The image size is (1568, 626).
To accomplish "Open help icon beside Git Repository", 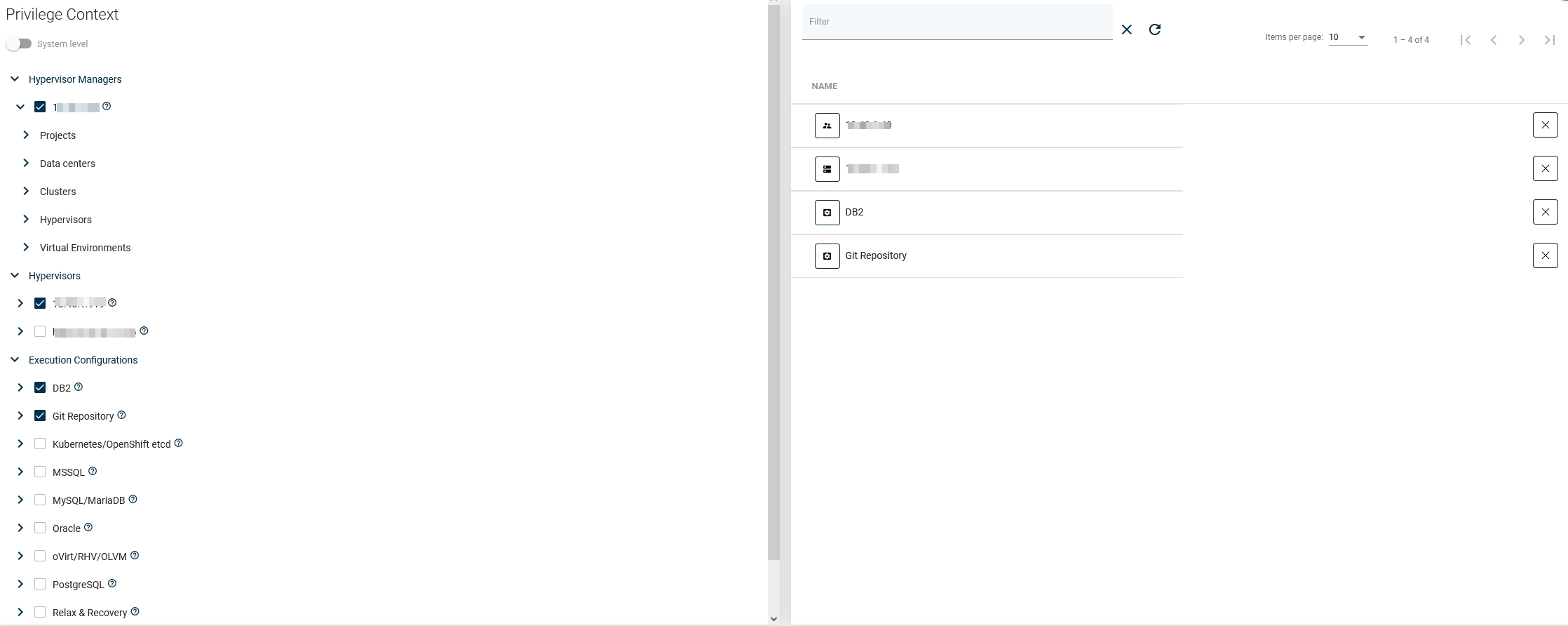I will click(x=121, y=415).
